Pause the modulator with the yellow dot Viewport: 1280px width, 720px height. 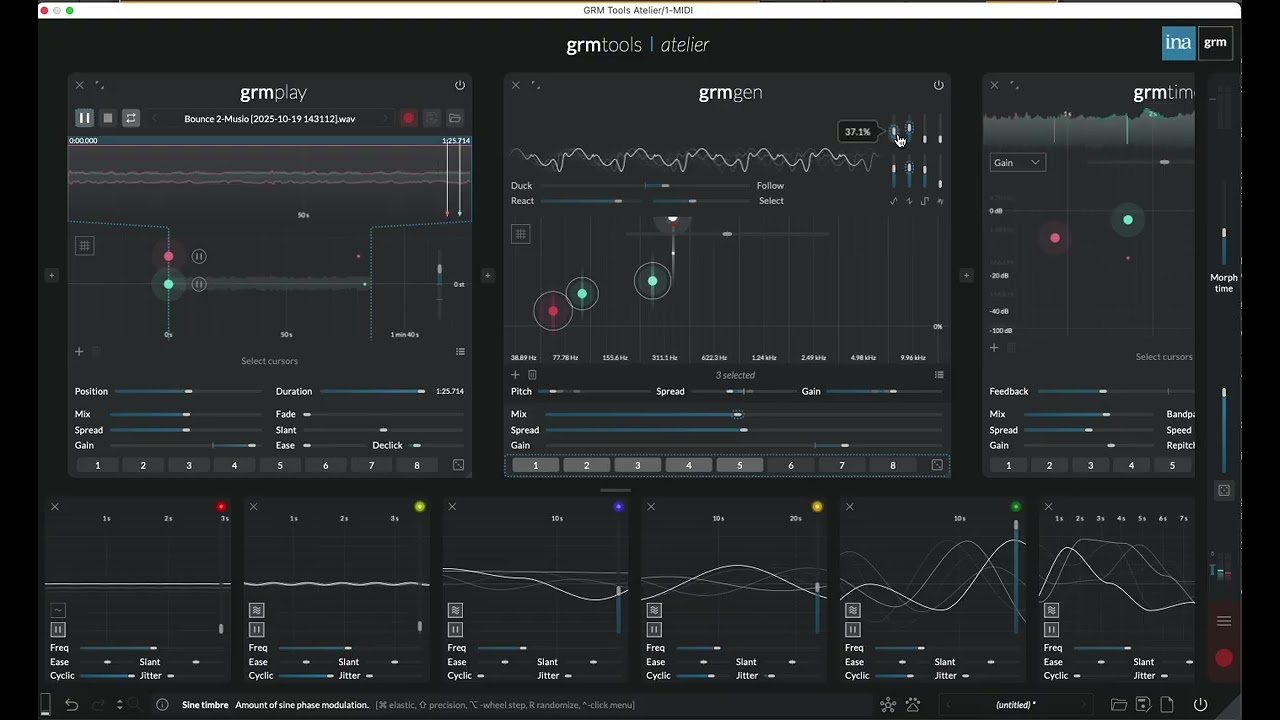(257, 629)
